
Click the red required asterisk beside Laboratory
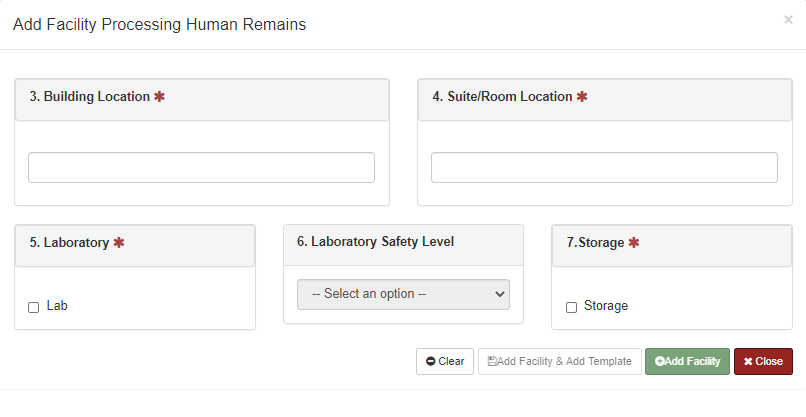(x=118, y=242)
